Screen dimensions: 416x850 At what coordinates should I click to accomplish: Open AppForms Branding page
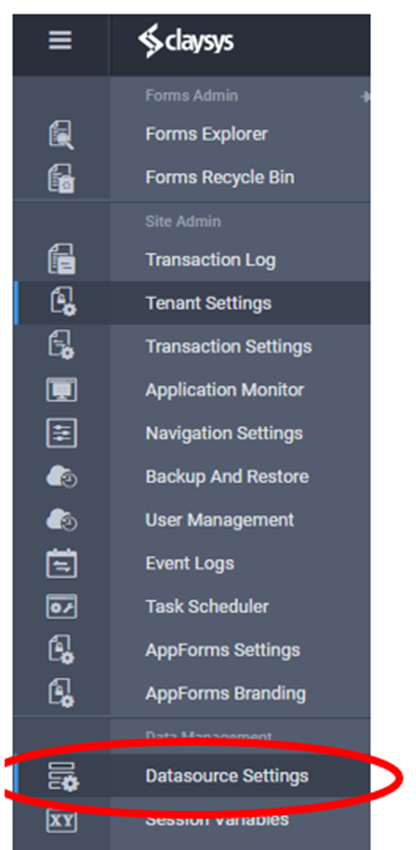click(x=226, y=693)
